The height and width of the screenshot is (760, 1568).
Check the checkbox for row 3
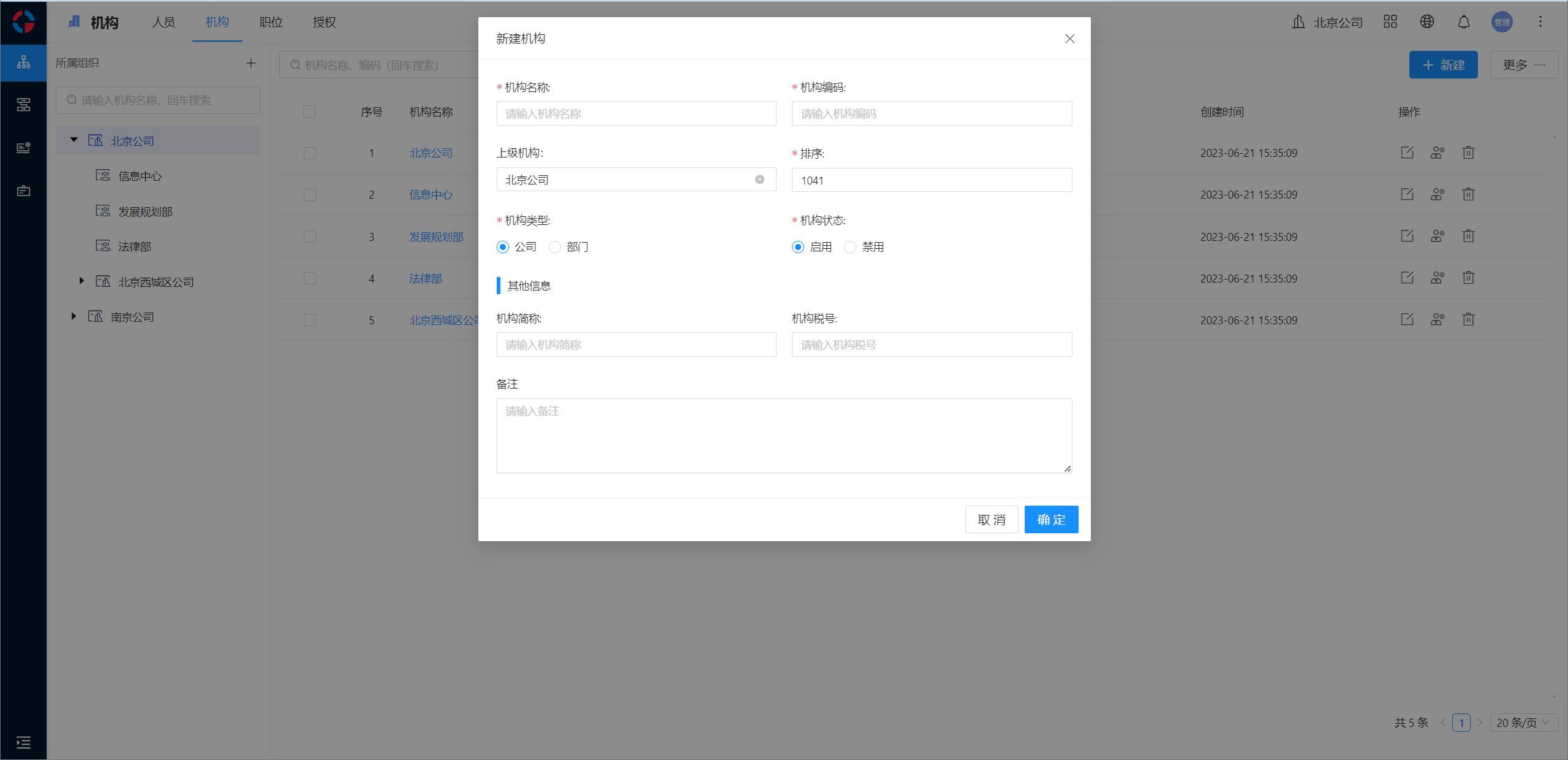[x=310, y=237]
